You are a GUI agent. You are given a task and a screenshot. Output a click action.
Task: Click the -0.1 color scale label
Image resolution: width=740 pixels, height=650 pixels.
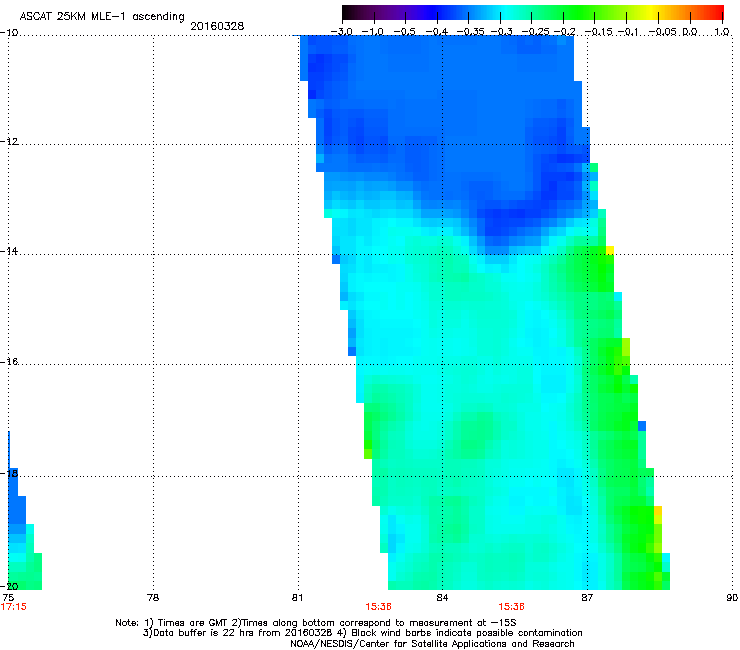[x=628, y=32]
